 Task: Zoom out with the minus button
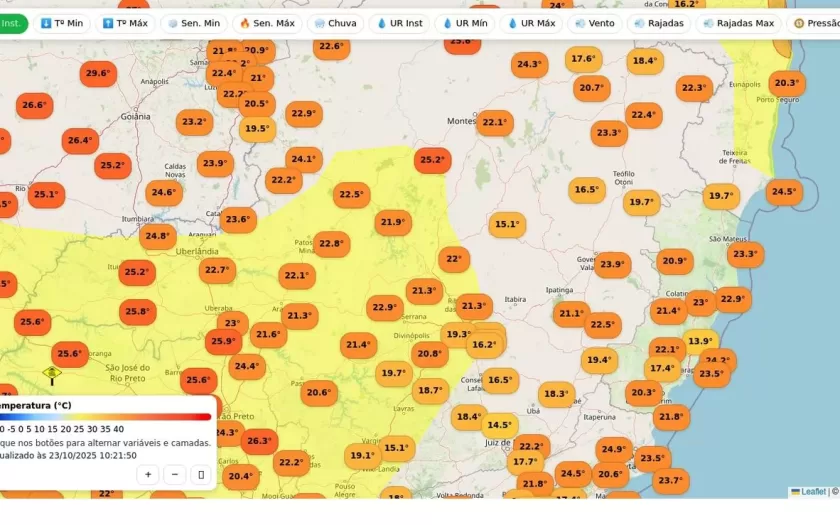pos(175,474)
